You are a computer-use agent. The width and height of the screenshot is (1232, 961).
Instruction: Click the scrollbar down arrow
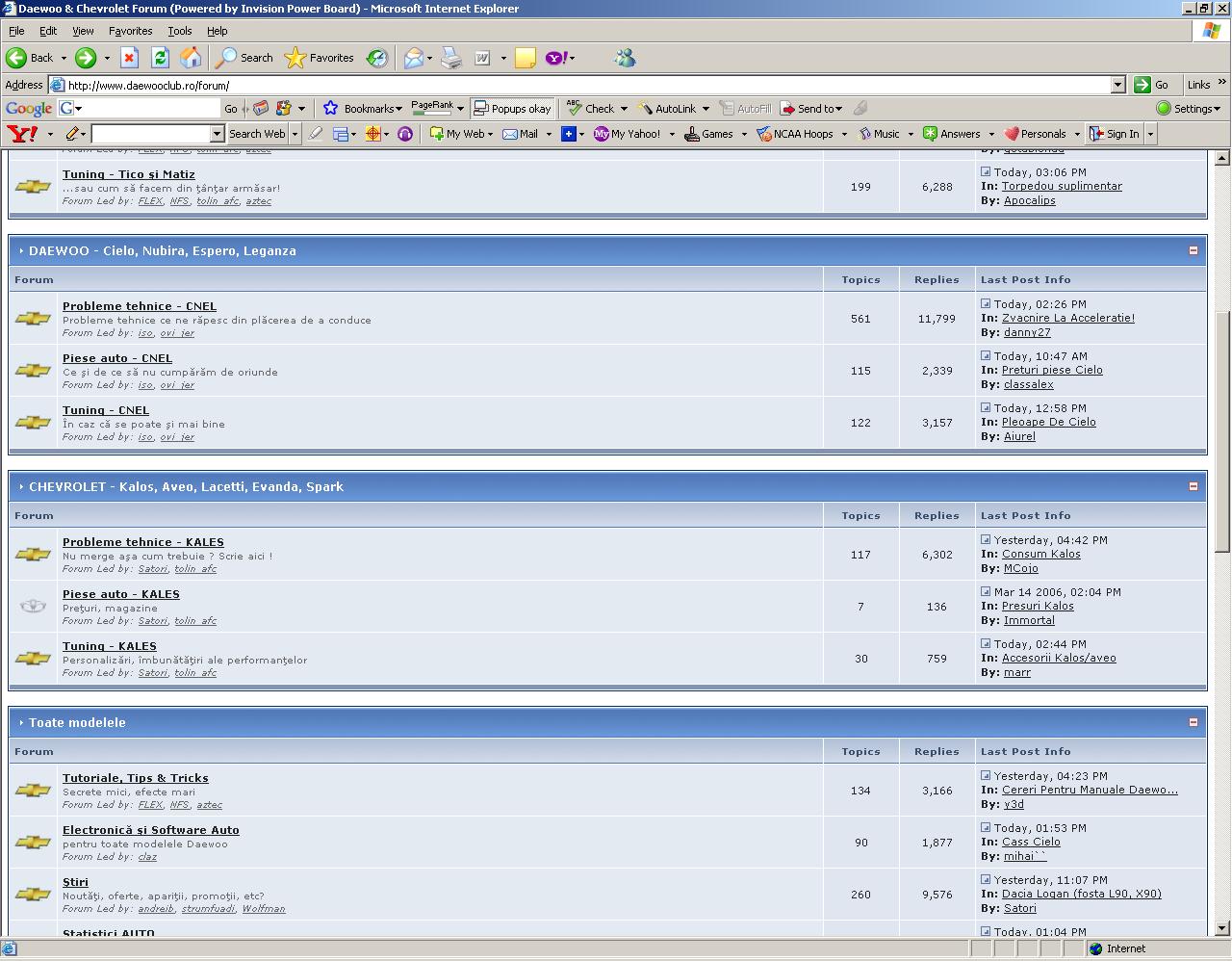click(x=1222, y=928)
